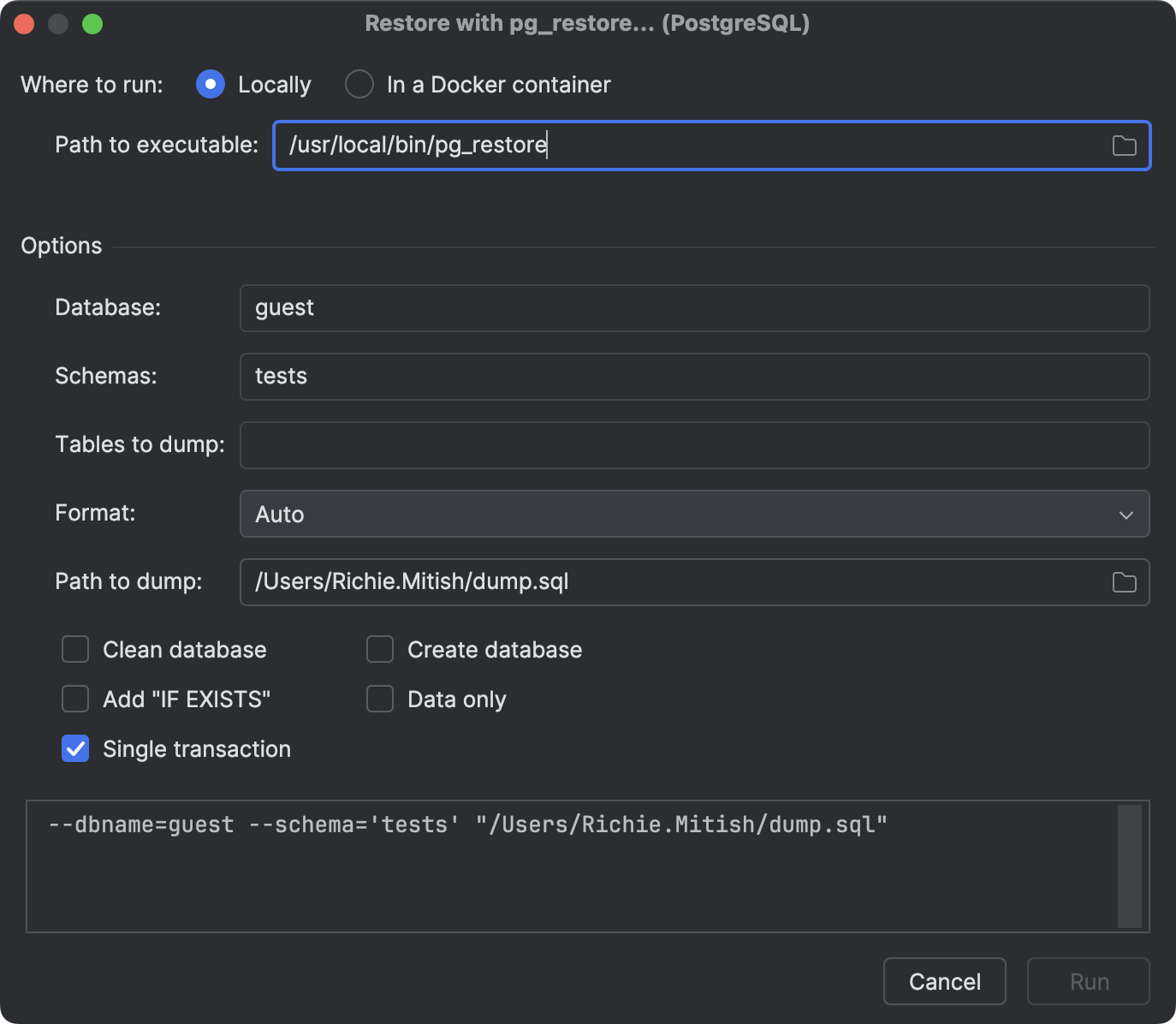Image resolution: width=1176 pixels, height=1024 pixels.
Task: Enable the Clean database option
Action: pyautogui.click(x=75, y=649)
